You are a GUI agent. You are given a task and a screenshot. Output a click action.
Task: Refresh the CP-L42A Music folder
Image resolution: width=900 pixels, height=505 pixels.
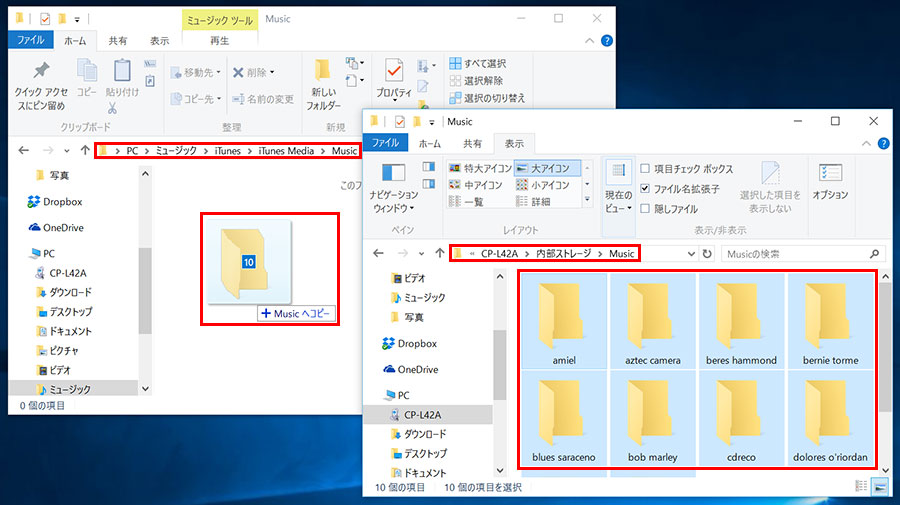(x=707, y=254)
